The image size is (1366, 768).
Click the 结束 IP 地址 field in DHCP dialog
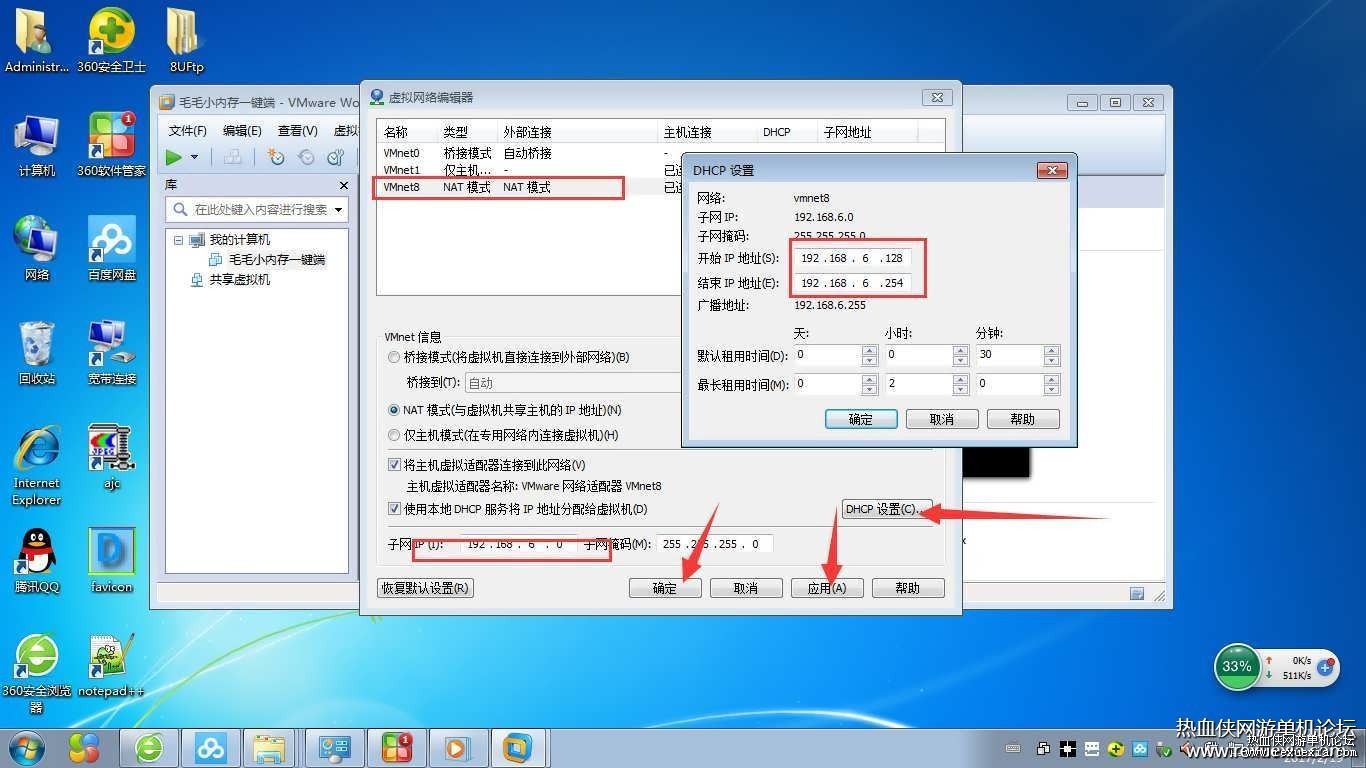(853, 283)
